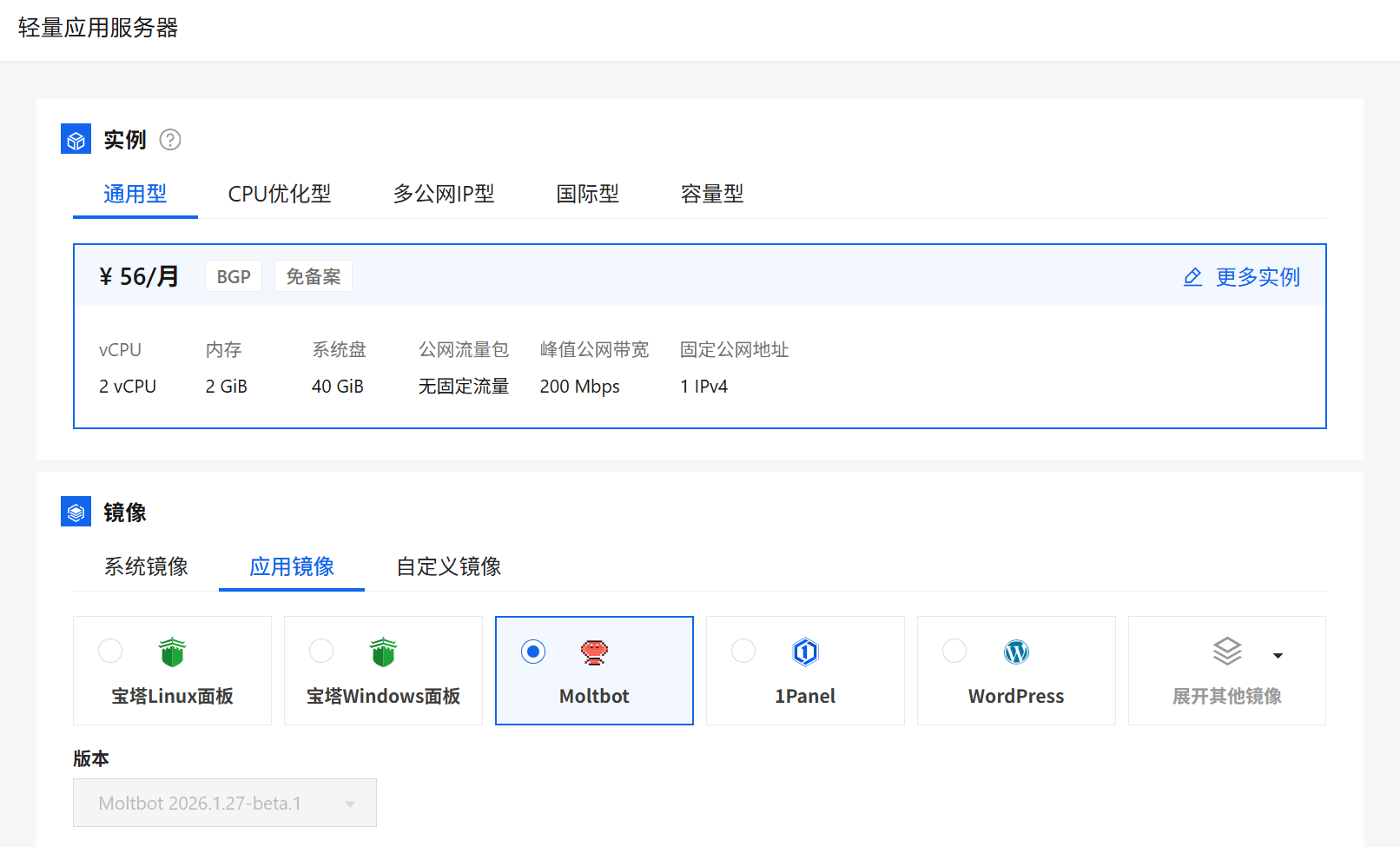
Task: Click the 镜像 stacked-layers icon
Action: click(x=76, y=512)
